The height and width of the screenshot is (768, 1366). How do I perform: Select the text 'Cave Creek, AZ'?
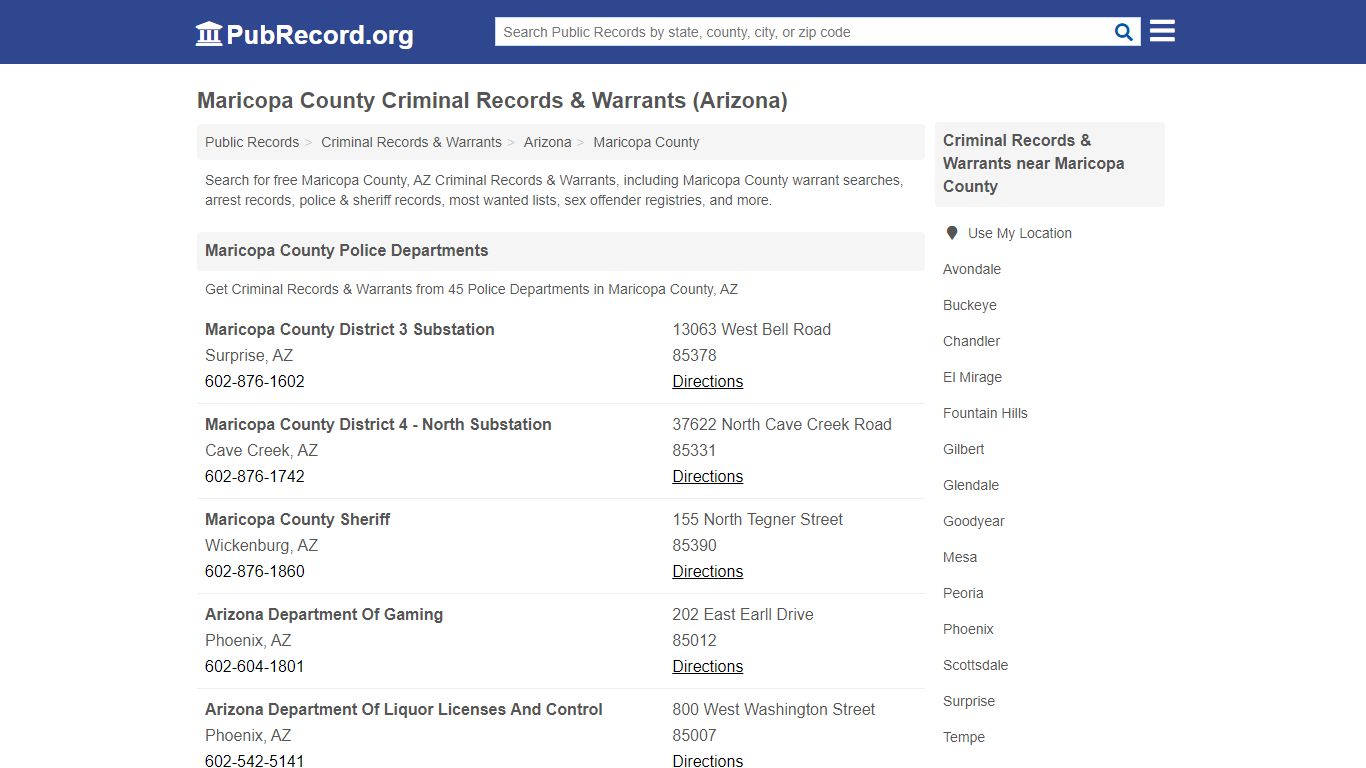[x=261, y=450]
